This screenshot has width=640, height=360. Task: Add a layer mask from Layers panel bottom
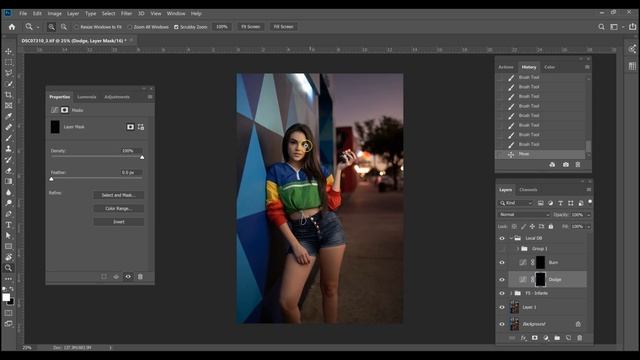[535, 338]
